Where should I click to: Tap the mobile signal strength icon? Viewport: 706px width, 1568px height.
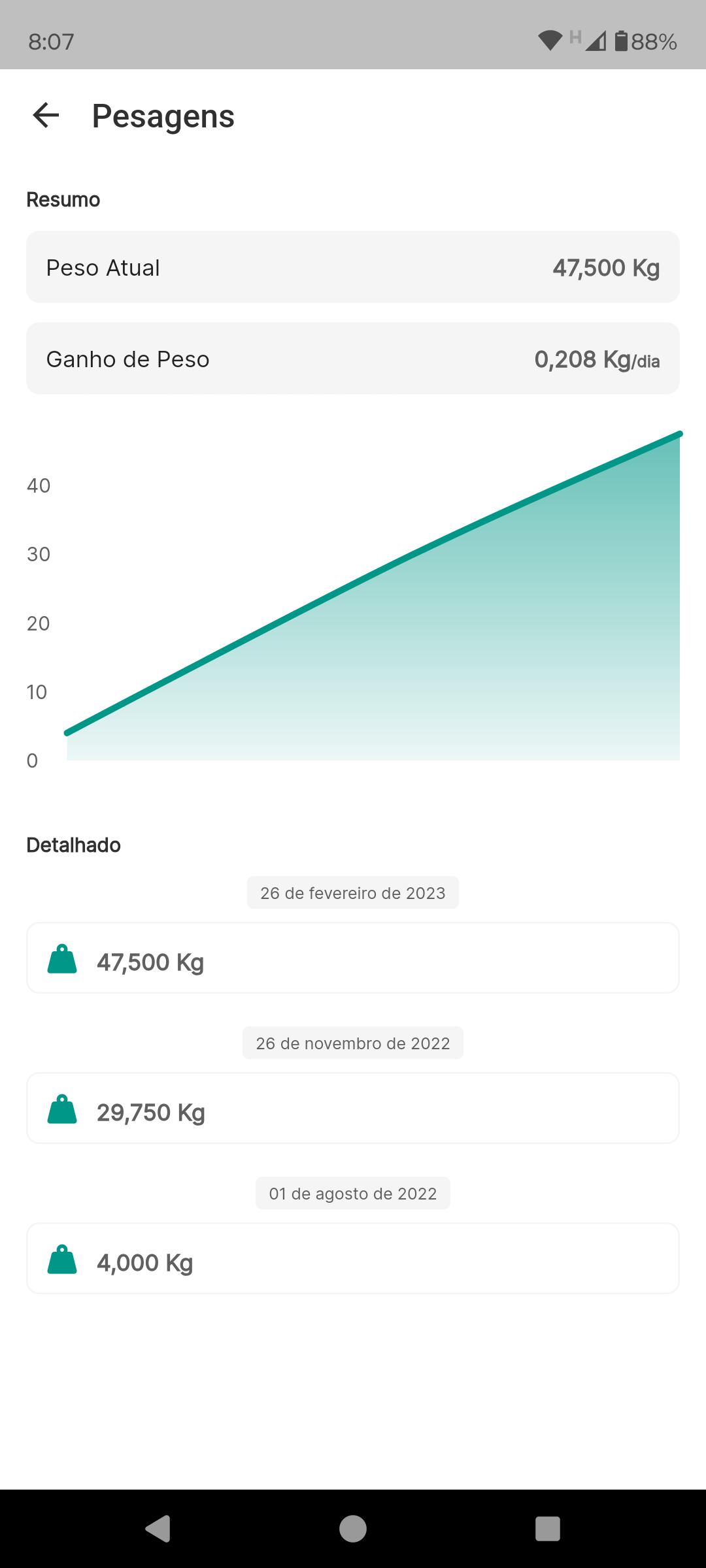tap(596, 41)
